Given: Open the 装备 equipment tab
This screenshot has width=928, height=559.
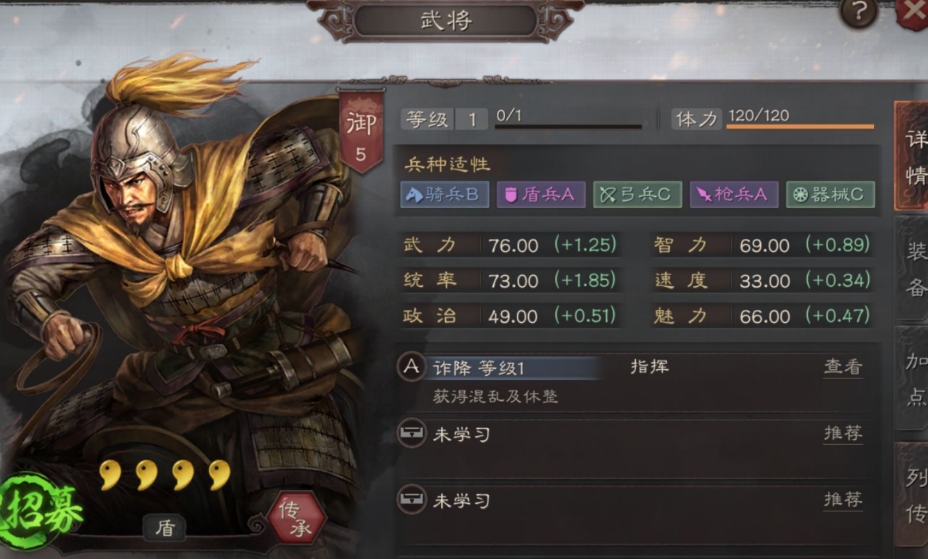Looking at the screenshot, I should 912,269.
